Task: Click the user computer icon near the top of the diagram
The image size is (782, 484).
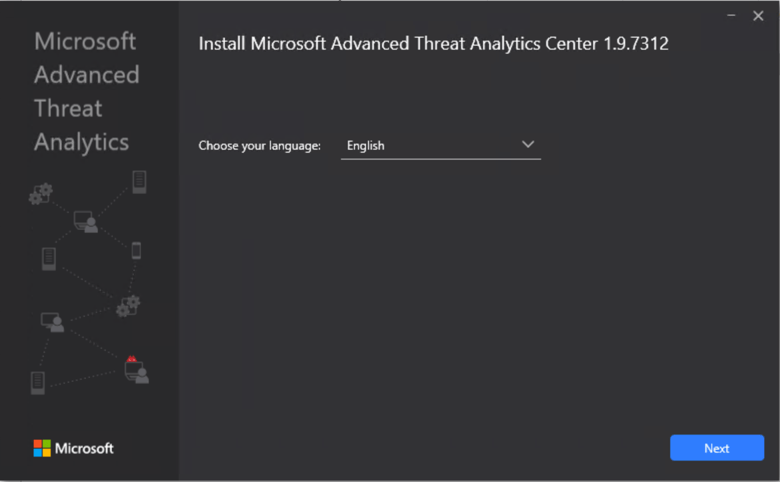Action: click(x=86, y=221)
